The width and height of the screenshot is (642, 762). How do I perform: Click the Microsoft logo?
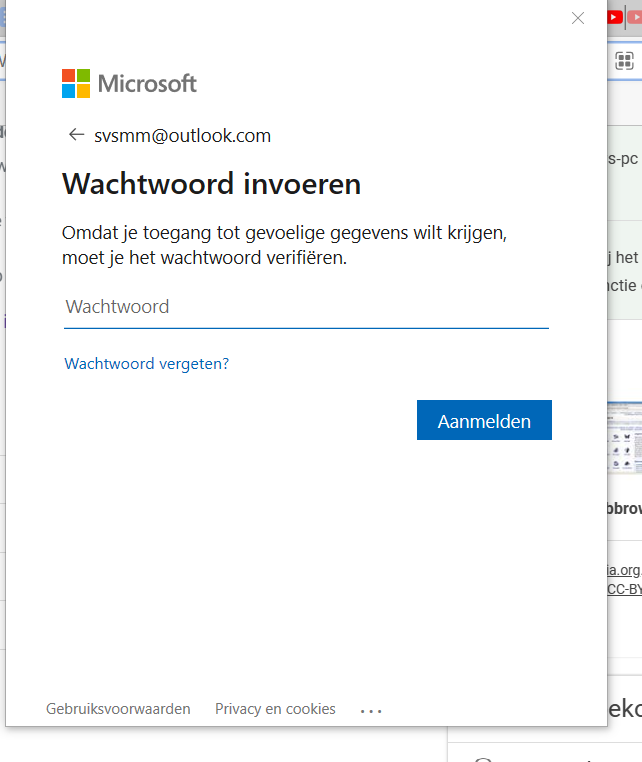click(129, 84)
